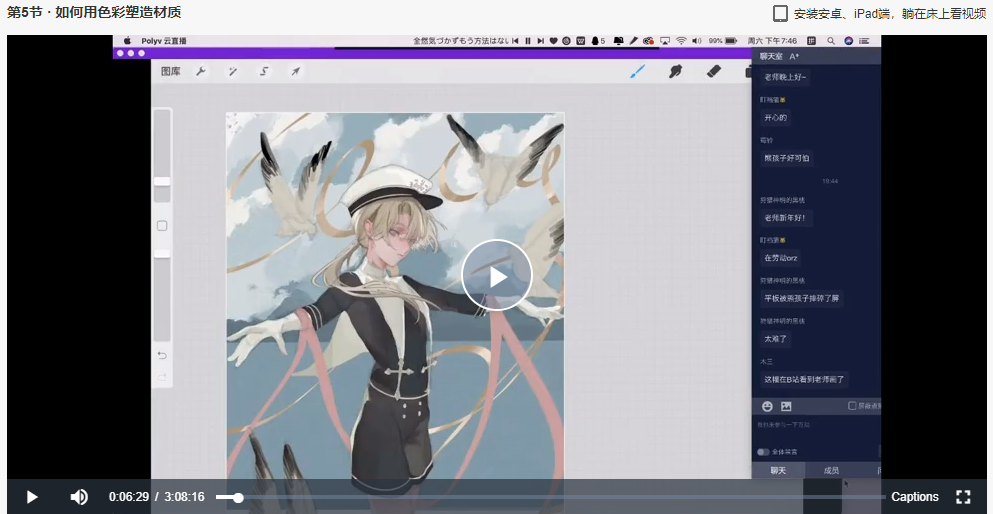Open the wrench Actions menu
Viewport: 993px width, 514px height.
(201, 72)
